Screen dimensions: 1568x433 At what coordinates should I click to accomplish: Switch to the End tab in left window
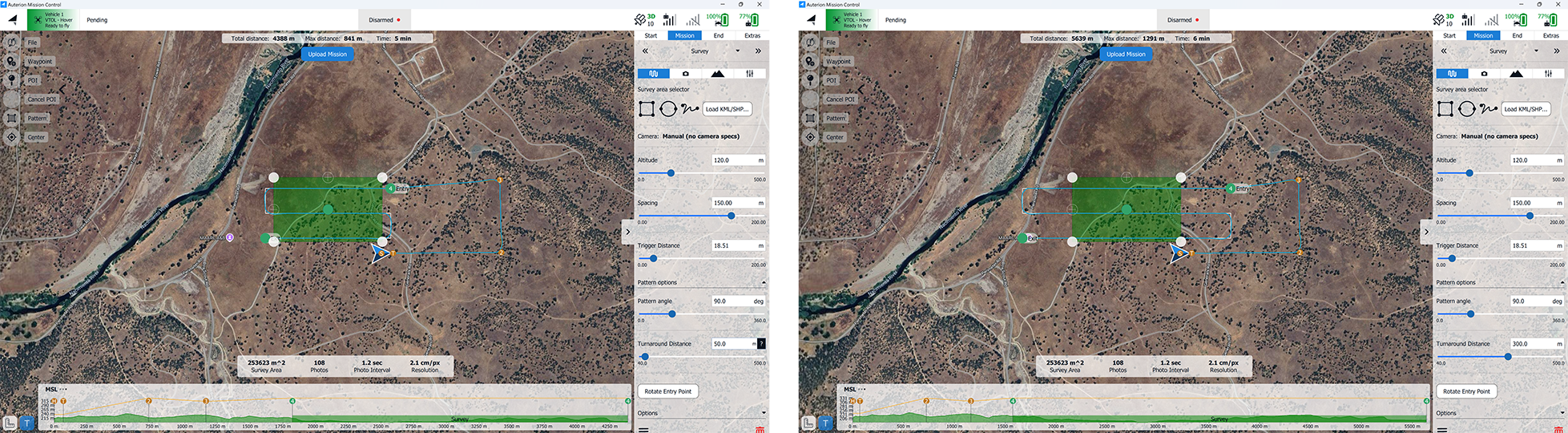[x=719, y=35]
